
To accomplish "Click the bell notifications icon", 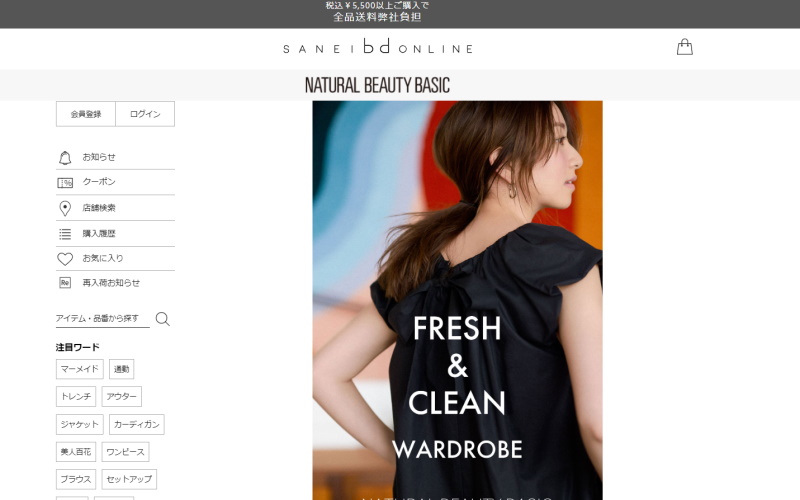I will tap(65, 157).
